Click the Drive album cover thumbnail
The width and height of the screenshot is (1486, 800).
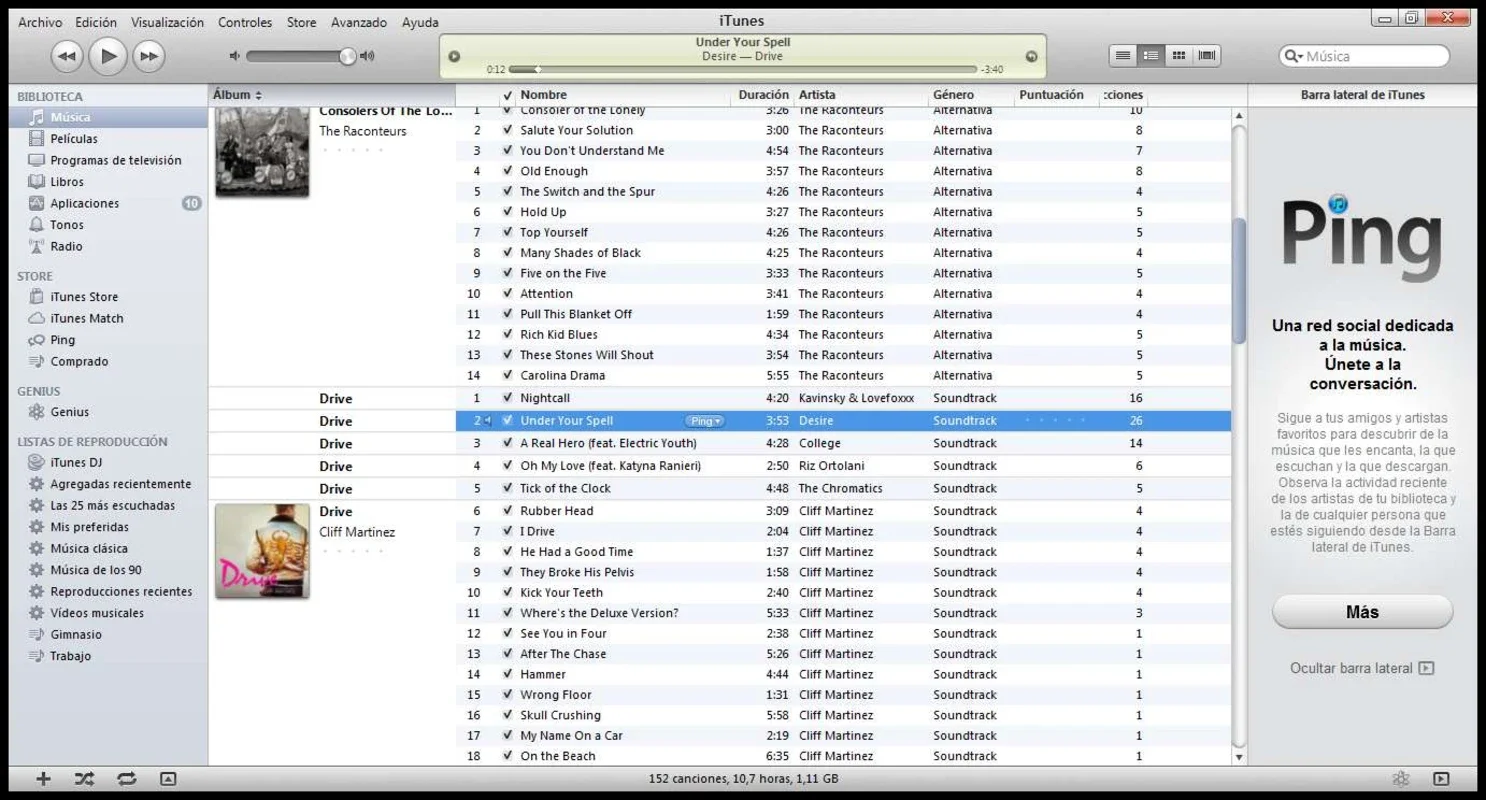coord(262,551)
